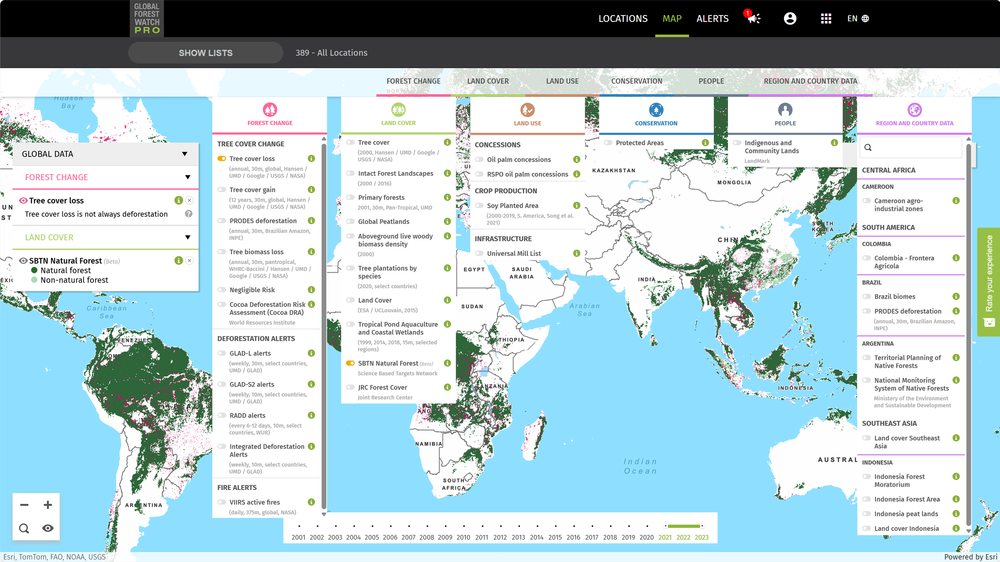Select year 2015 on the timeline

click(555, 537)
